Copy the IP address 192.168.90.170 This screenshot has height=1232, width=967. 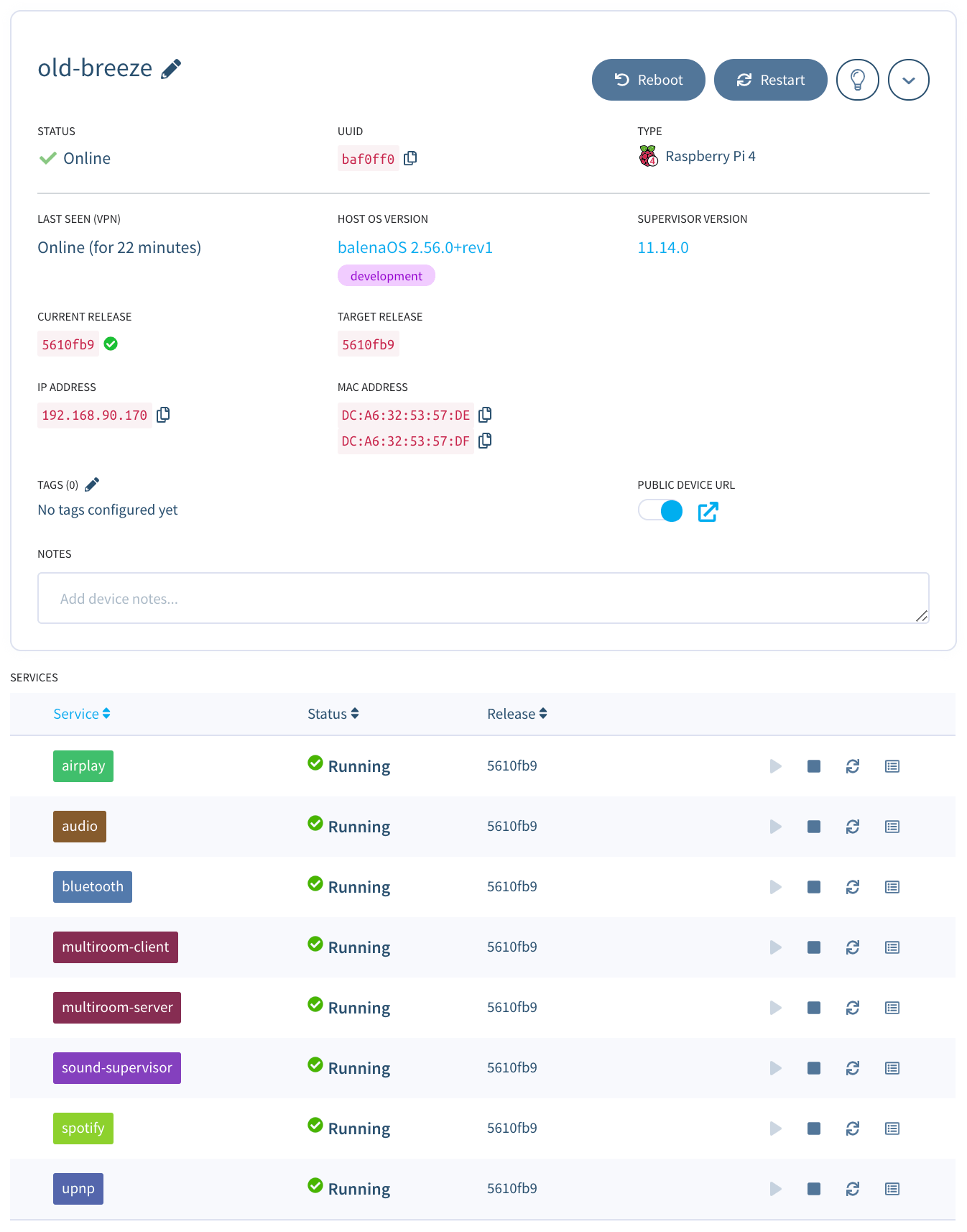click(x=163, y=415)
